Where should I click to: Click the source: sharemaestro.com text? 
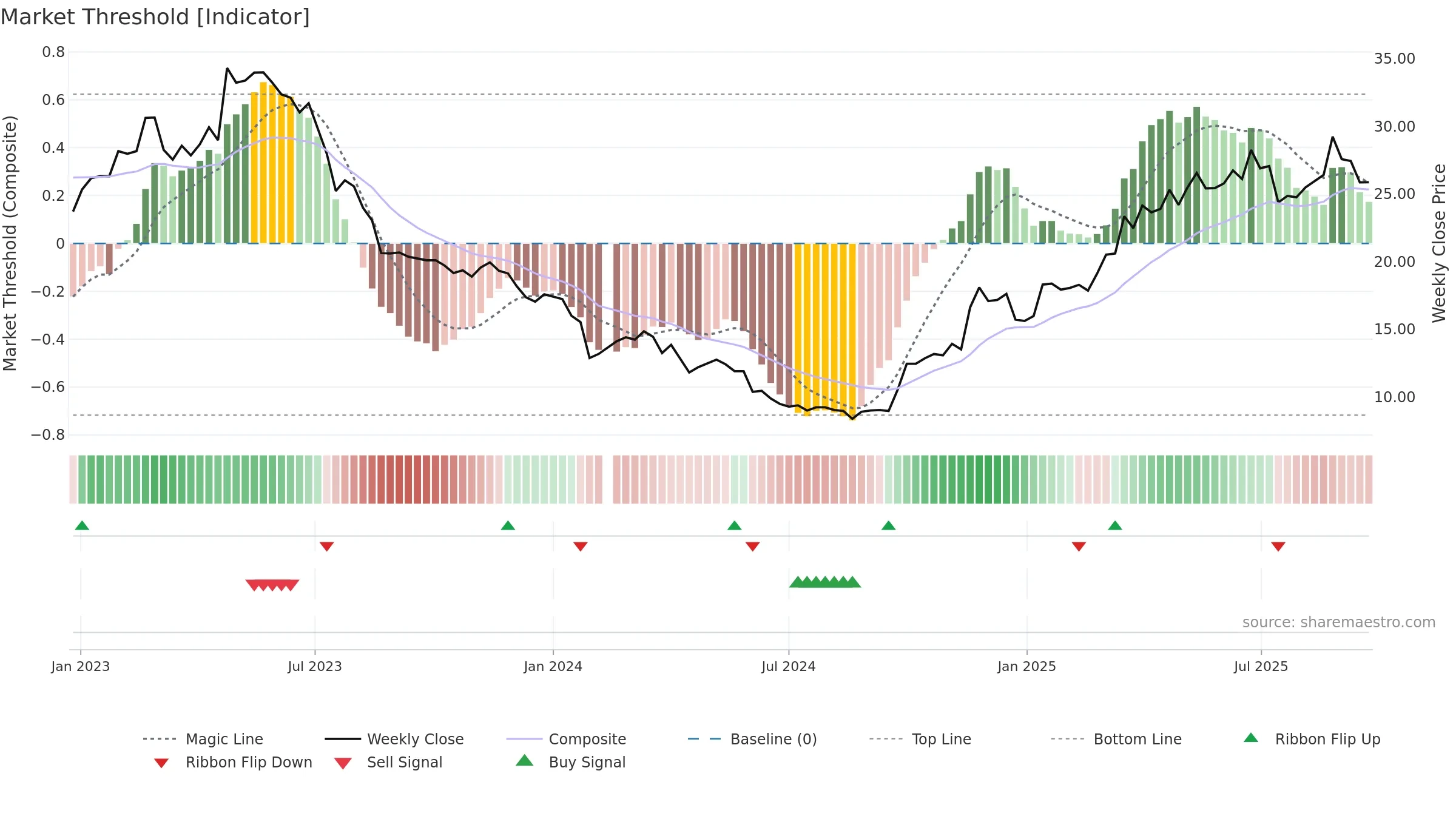pyautogui.click(x=1338, y=622)
